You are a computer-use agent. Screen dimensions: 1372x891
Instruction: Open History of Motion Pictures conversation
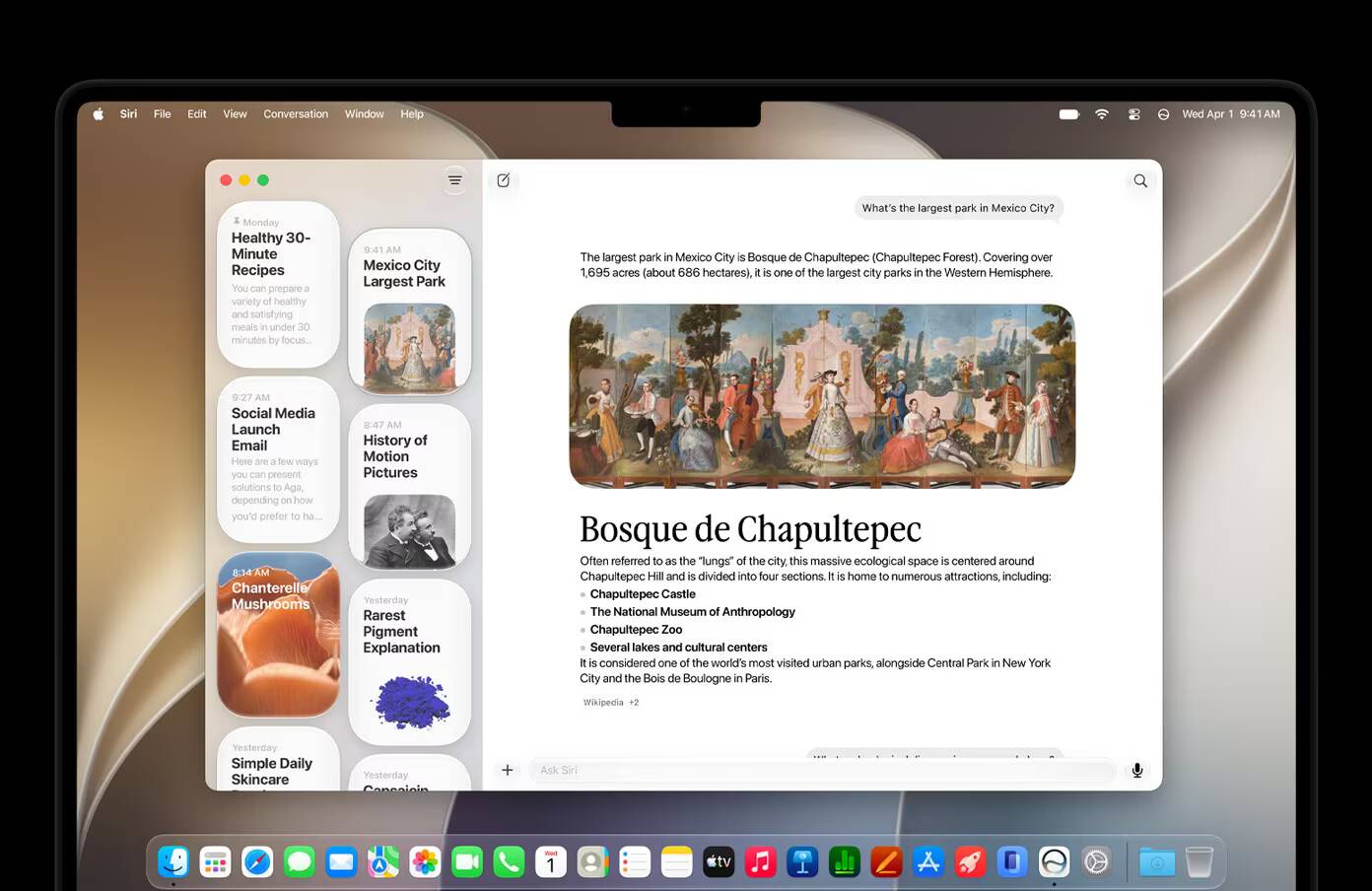410,487
